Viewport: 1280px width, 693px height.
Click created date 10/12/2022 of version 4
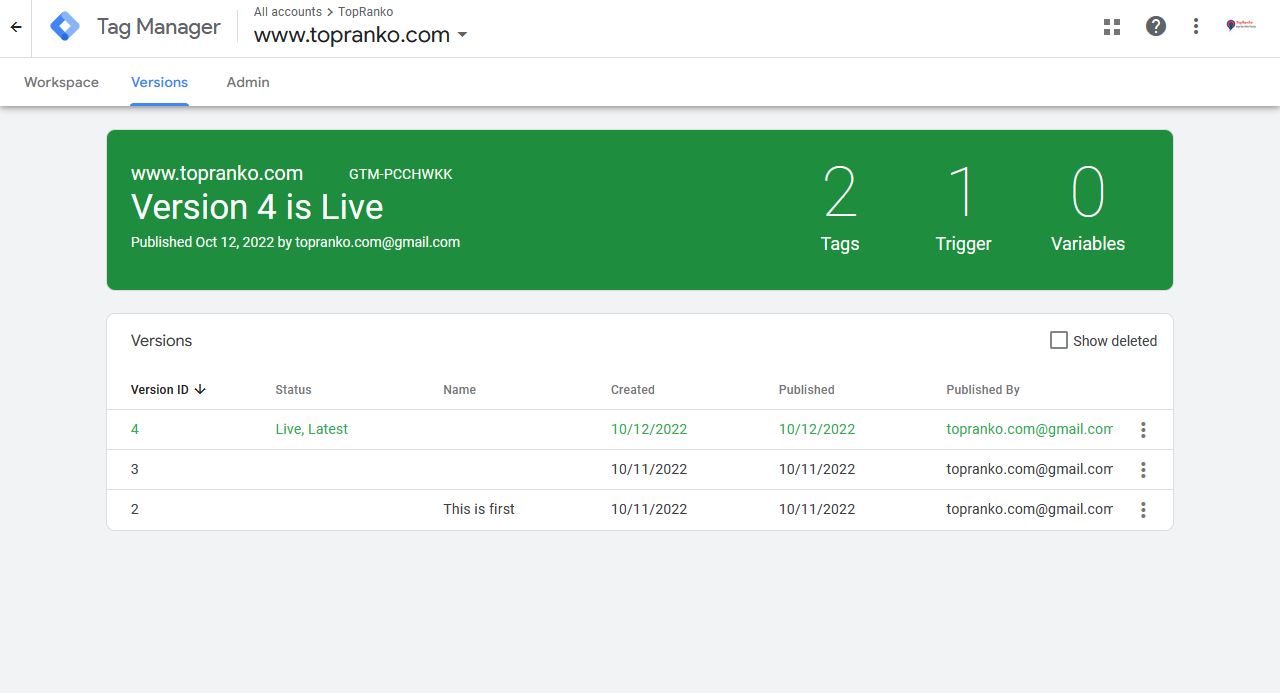click(x=649, y=429)
